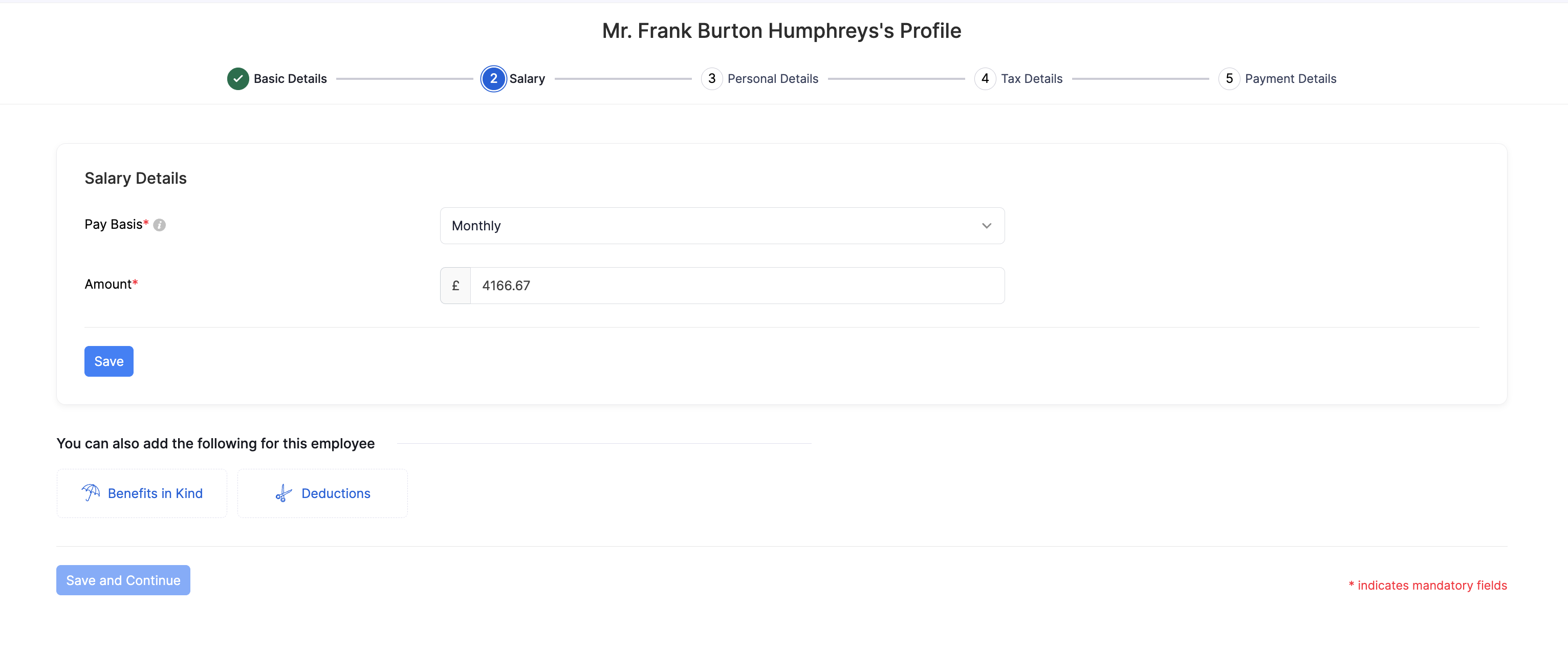The image size is (1568, 649).
Task: Click the Pay Basis info icon
Action: [x=160, y=225]
